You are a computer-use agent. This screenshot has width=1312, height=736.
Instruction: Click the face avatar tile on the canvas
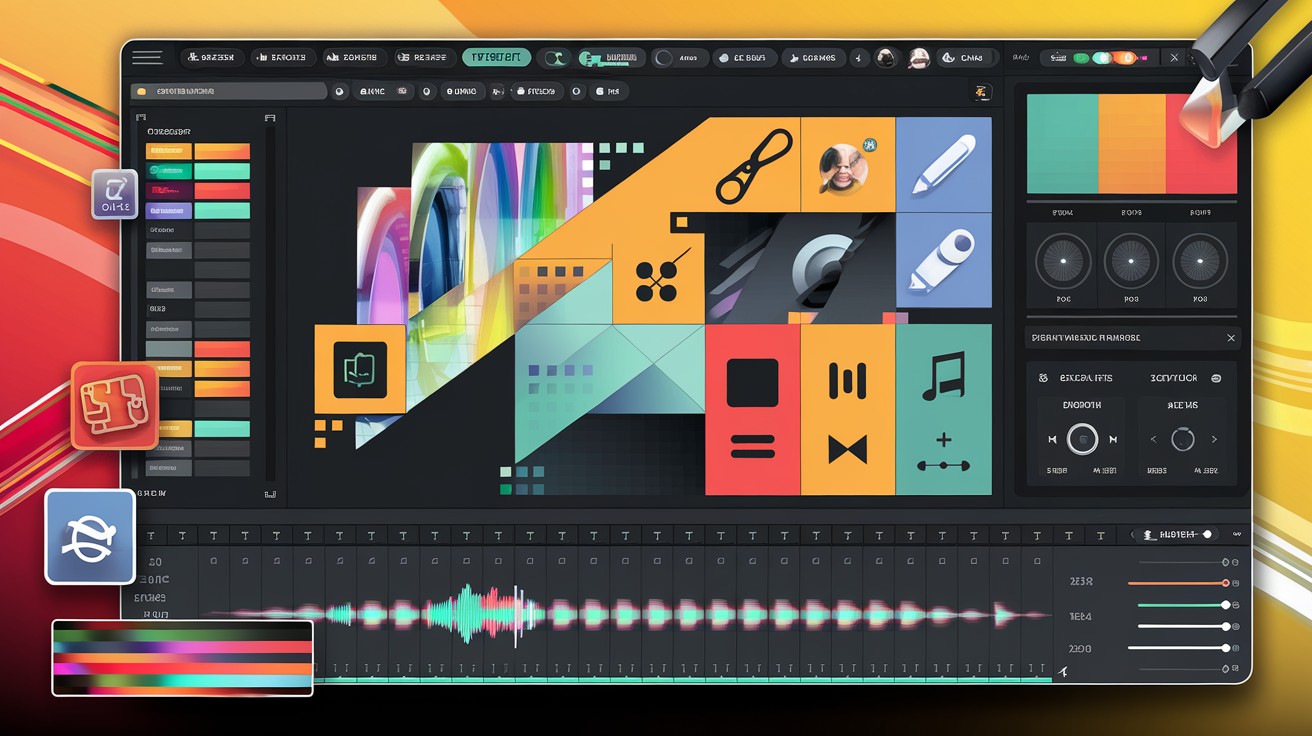848,165
